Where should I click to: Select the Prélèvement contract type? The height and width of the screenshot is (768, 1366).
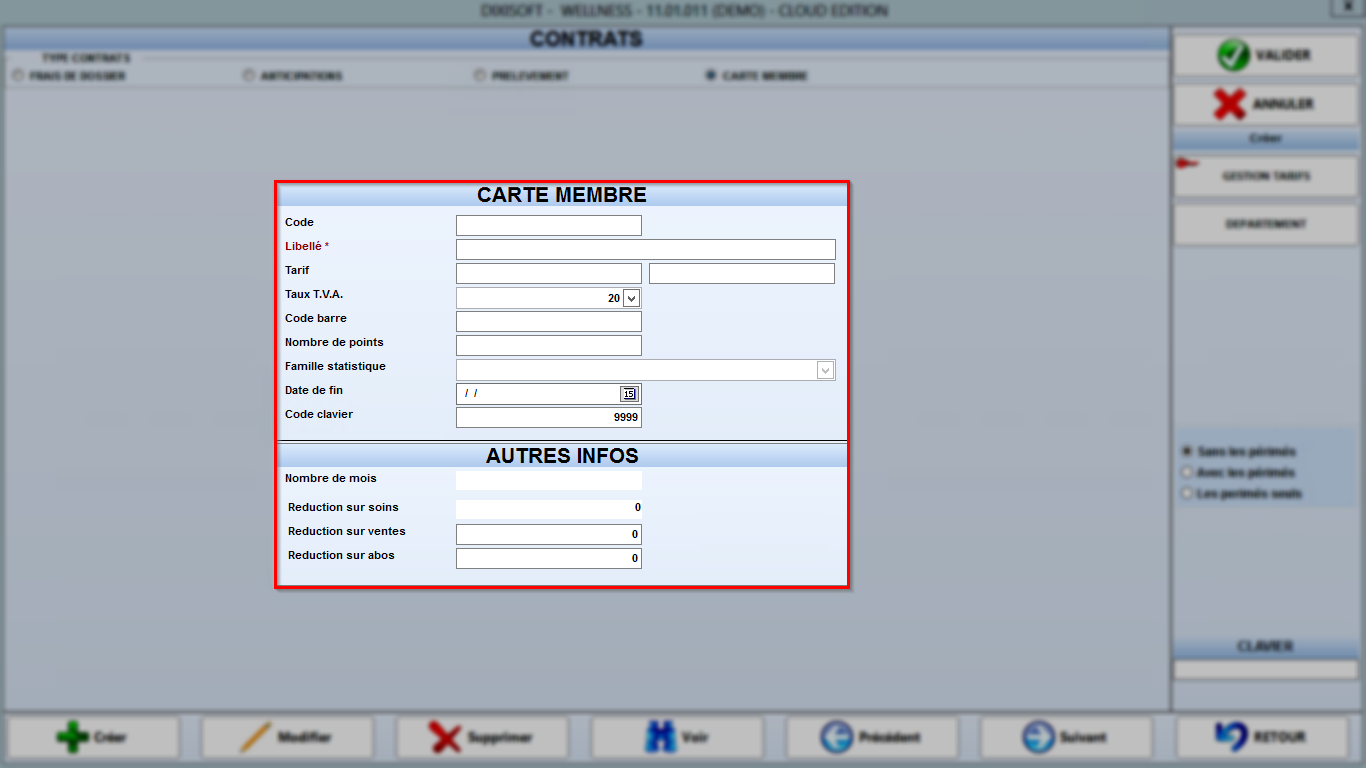pos(480,76)
